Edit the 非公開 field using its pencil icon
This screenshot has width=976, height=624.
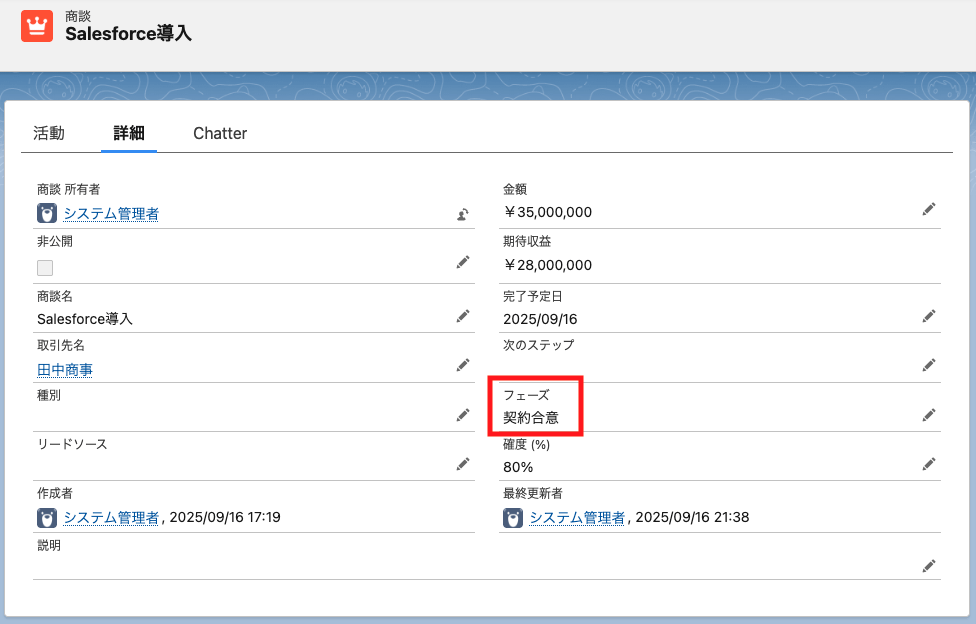(x=462, y=262)
